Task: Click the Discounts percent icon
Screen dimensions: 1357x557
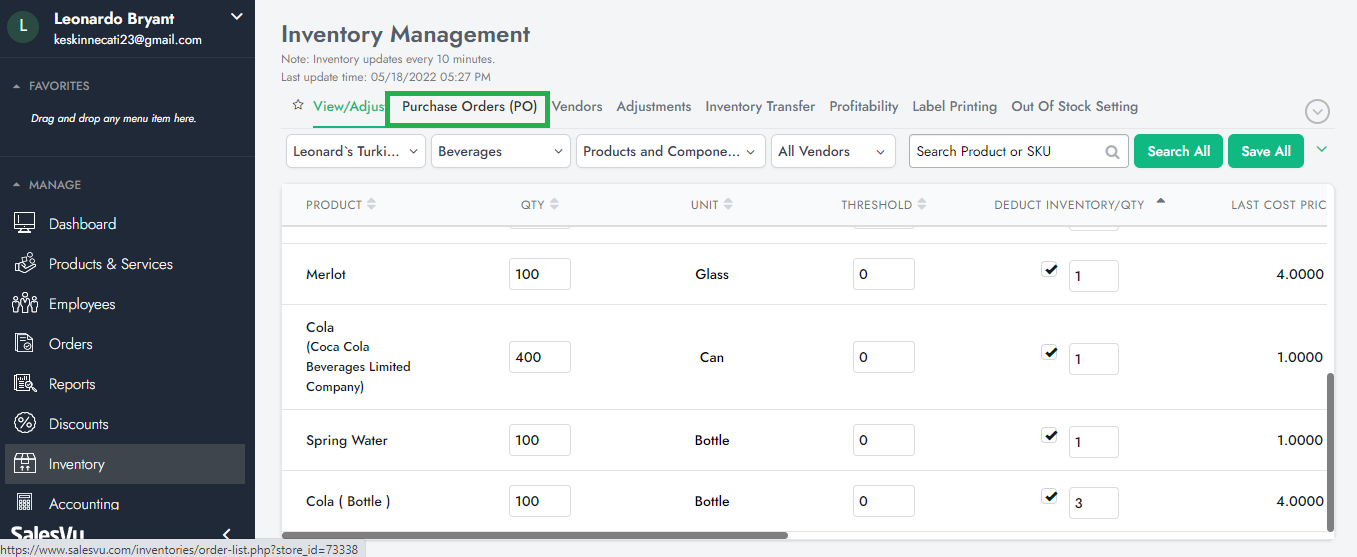Action: pyautogui.click(x=25, y=424)
